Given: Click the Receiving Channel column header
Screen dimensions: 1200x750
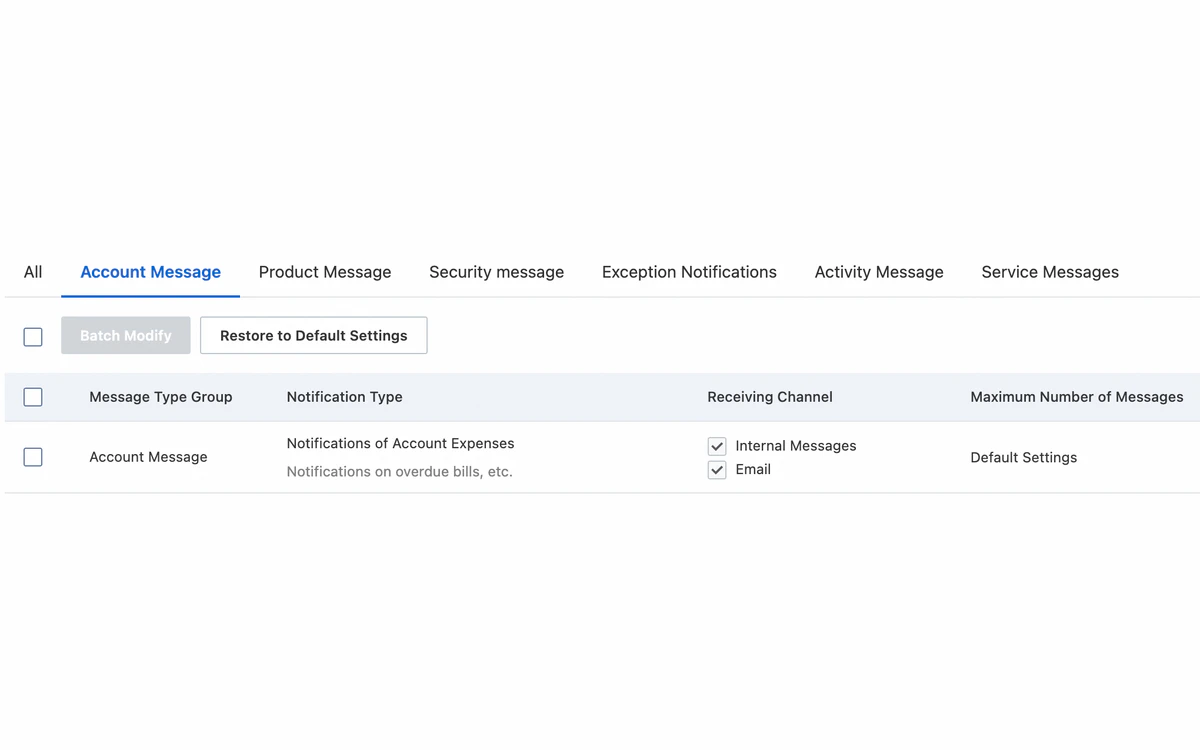Looking at the screenshot, I should click(770, 397).
